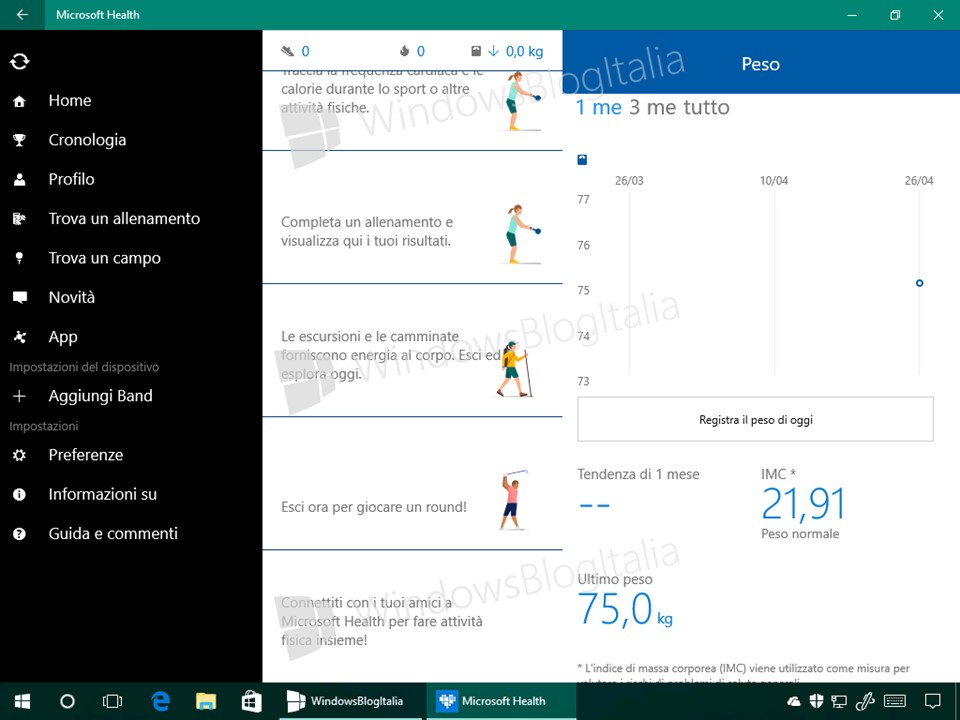Image resolution: width=960 pixels, height=720 pixels.
Task: Click the OneDrive cloud tray icon
Action: click(x=793, y=701)
